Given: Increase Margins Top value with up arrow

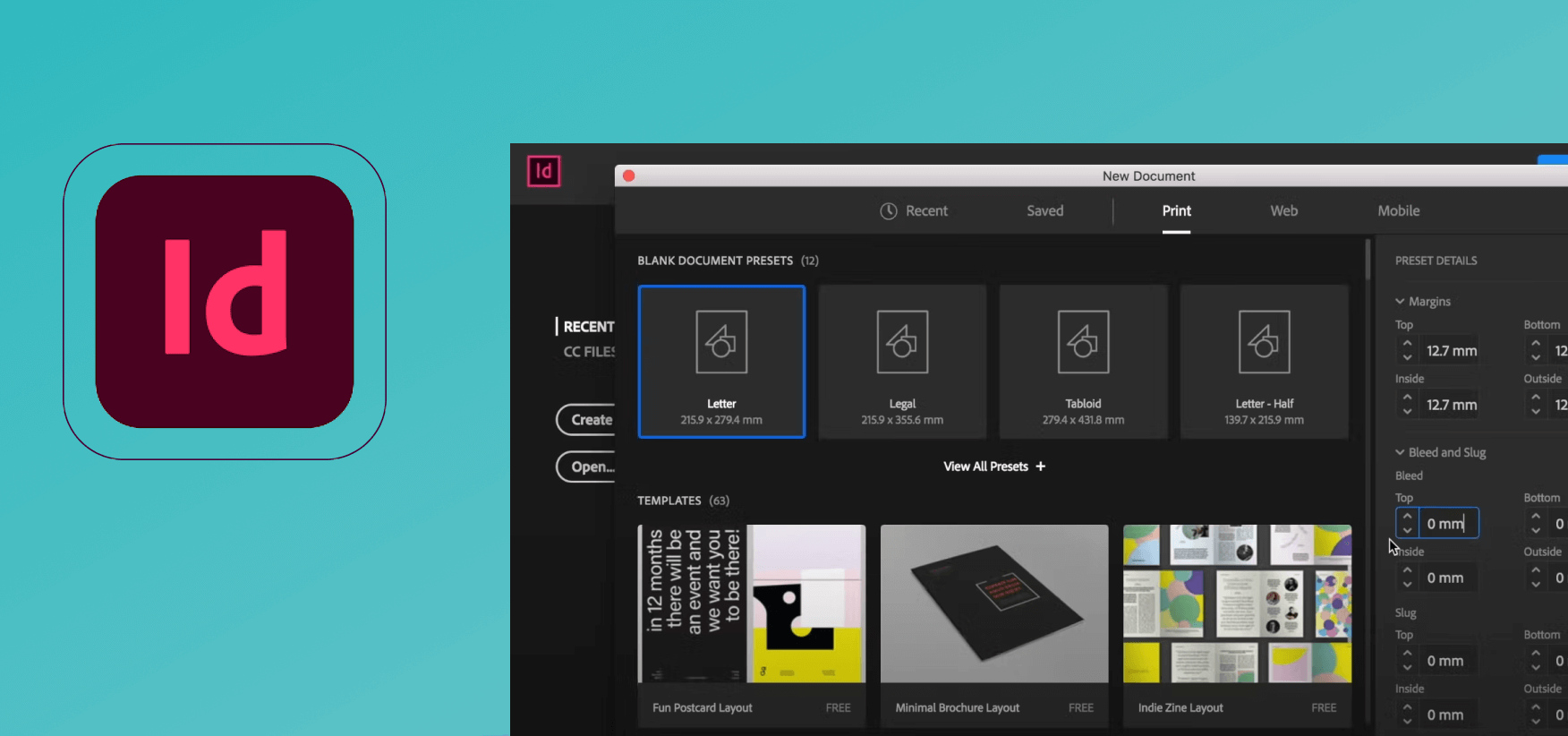Looking at the screenshot, I should point(1407,344).
